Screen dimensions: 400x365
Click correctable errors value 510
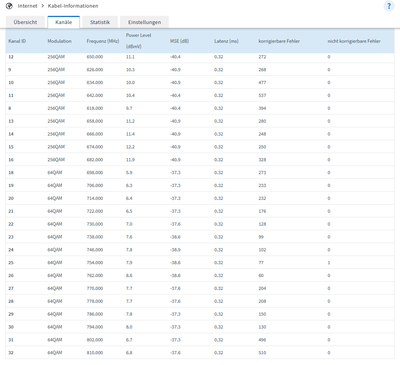pos(262,353)
